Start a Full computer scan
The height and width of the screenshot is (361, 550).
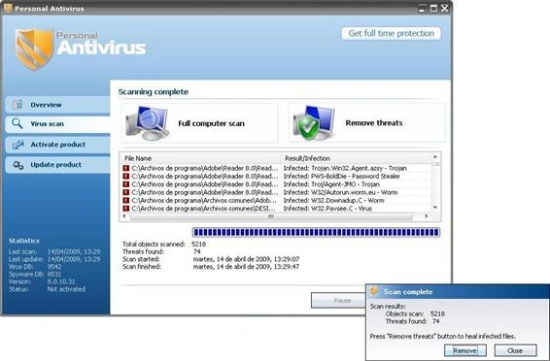tap(200, 123)
